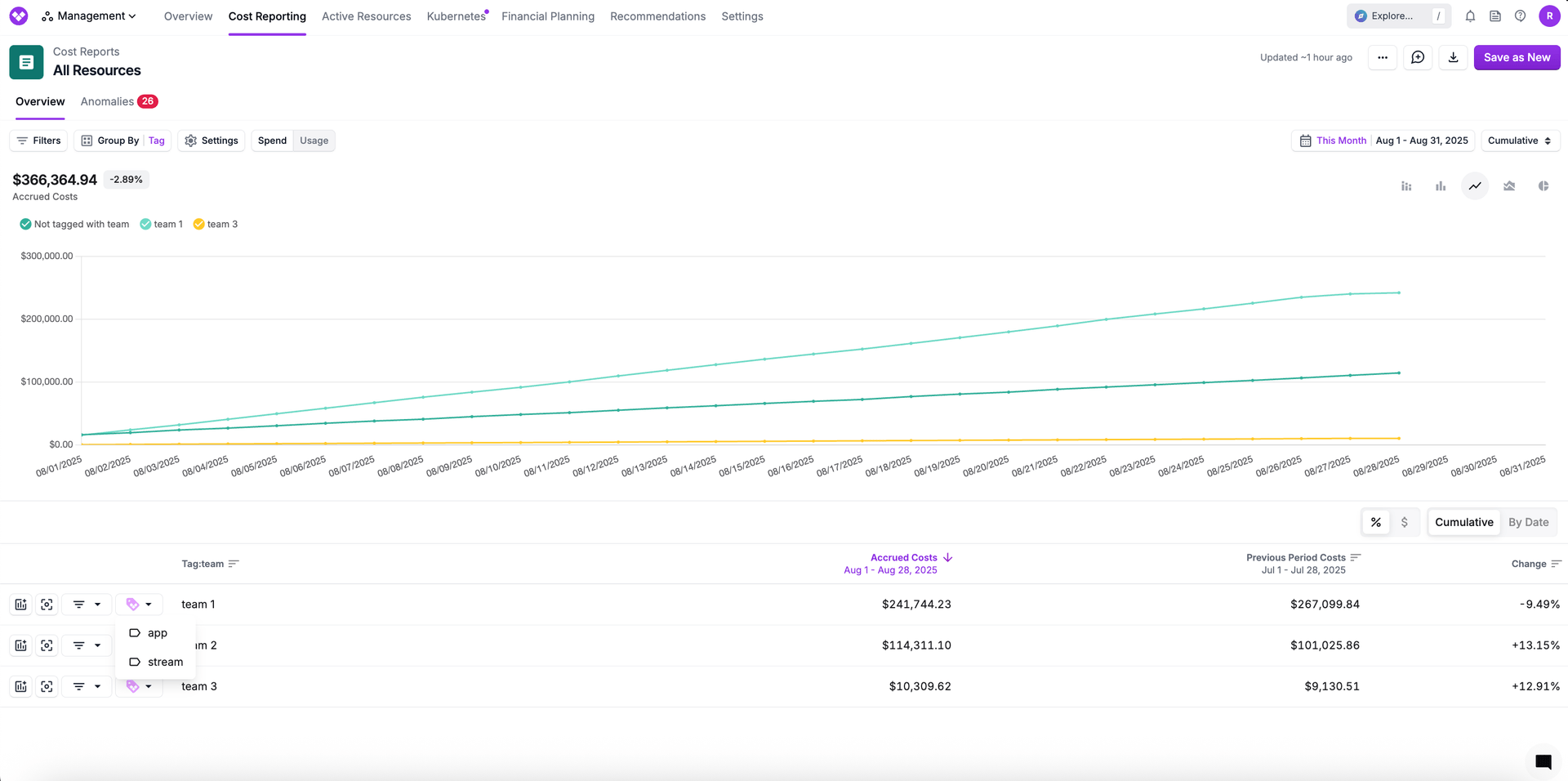The image size is (1568, 781).
Task: Expand the Management workspace dropdown
Action: [90, 16]
